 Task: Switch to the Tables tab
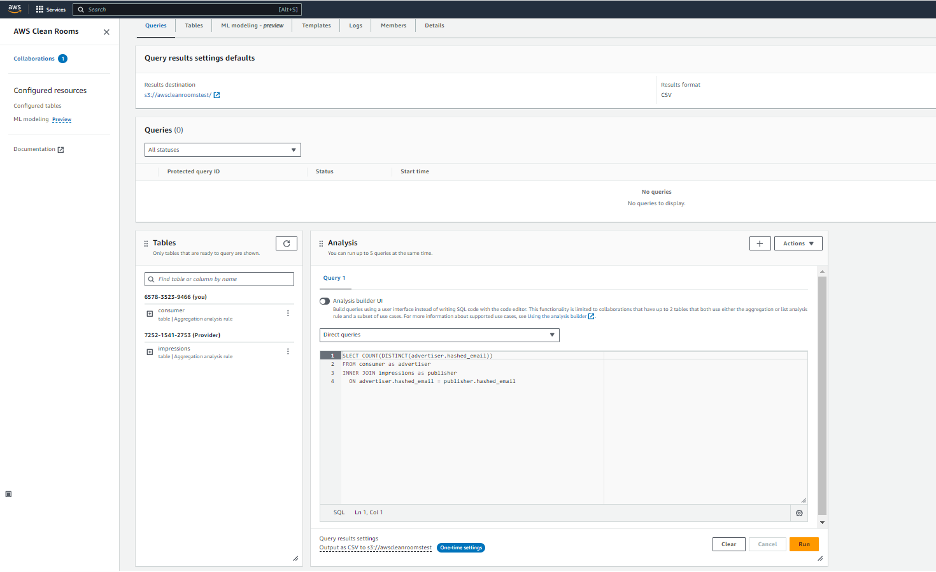193,26
